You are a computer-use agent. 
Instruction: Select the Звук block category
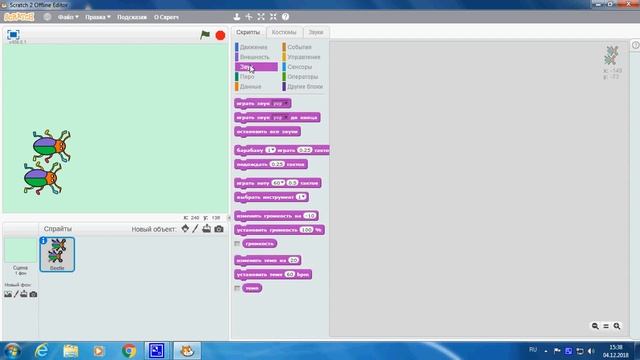(x=256, y=67)
